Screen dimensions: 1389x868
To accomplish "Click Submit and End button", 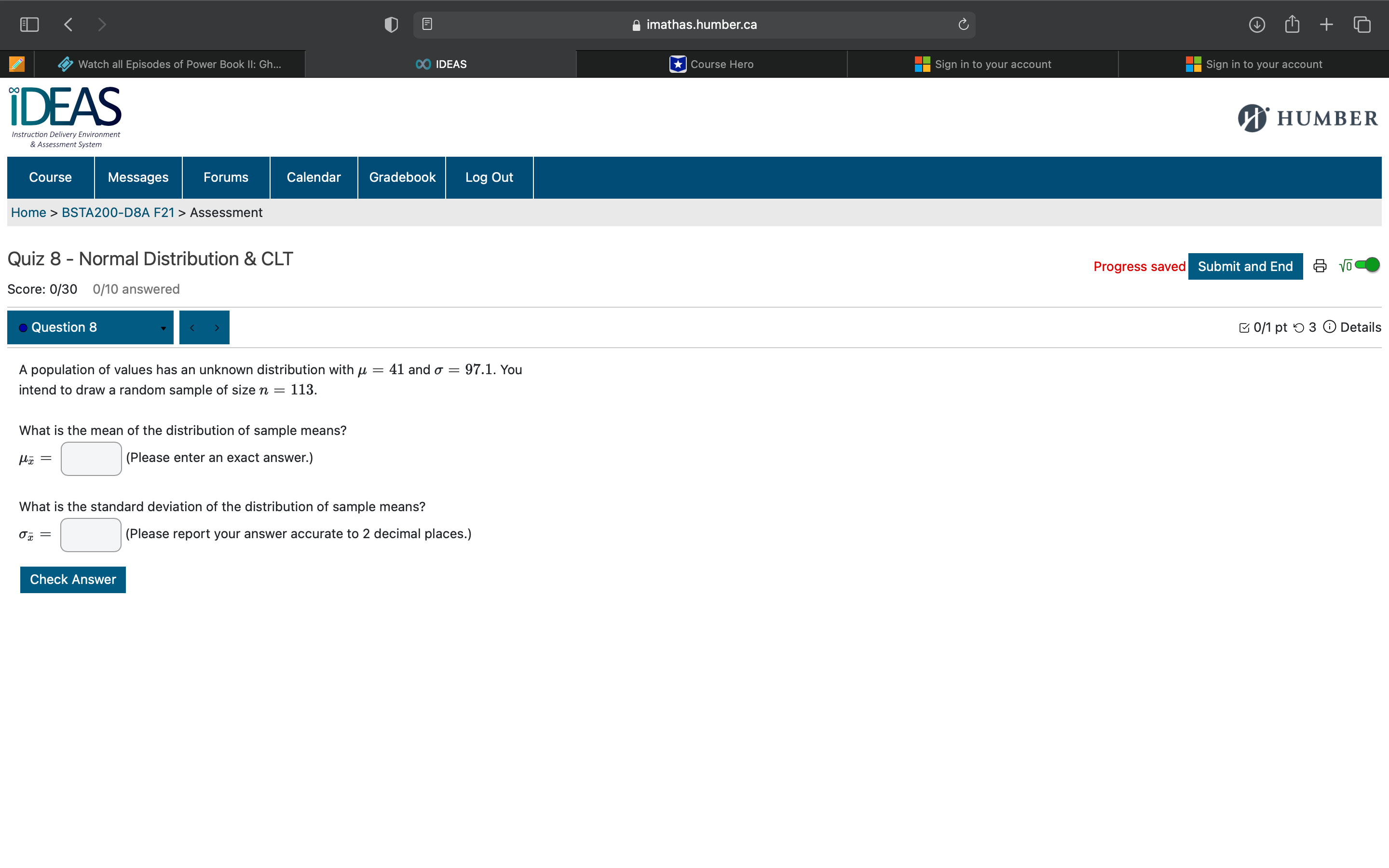I will pos(1245,266).
